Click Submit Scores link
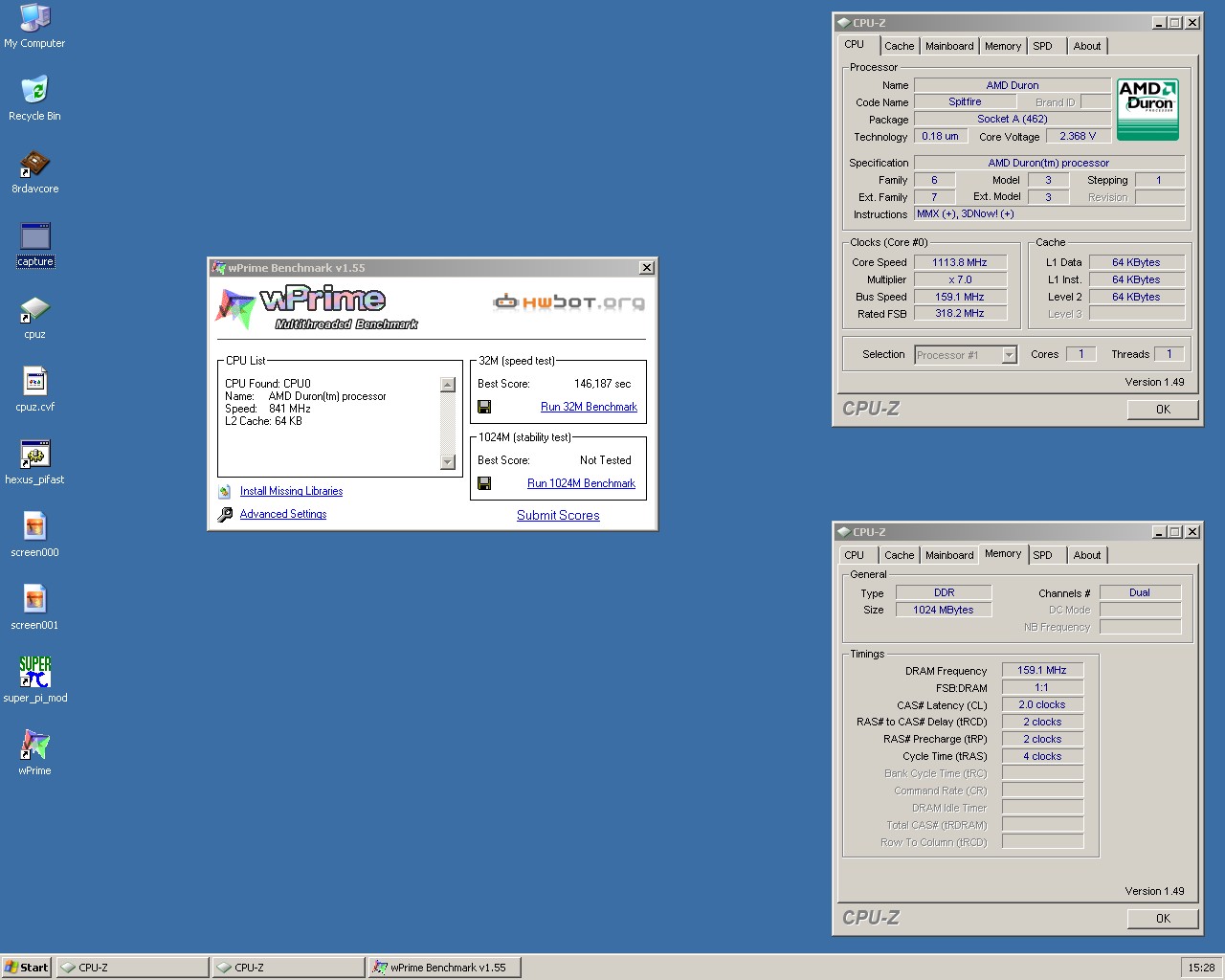The height and width of the screenshot is (980, 1225). [558, 515]
